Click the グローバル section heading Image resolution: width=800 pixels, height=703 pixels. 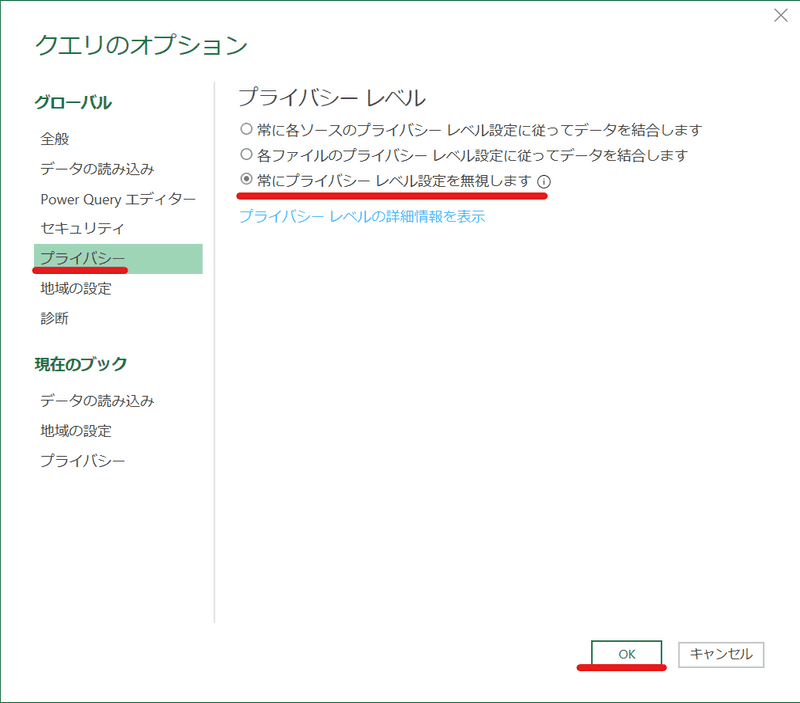tap(73, 102)
